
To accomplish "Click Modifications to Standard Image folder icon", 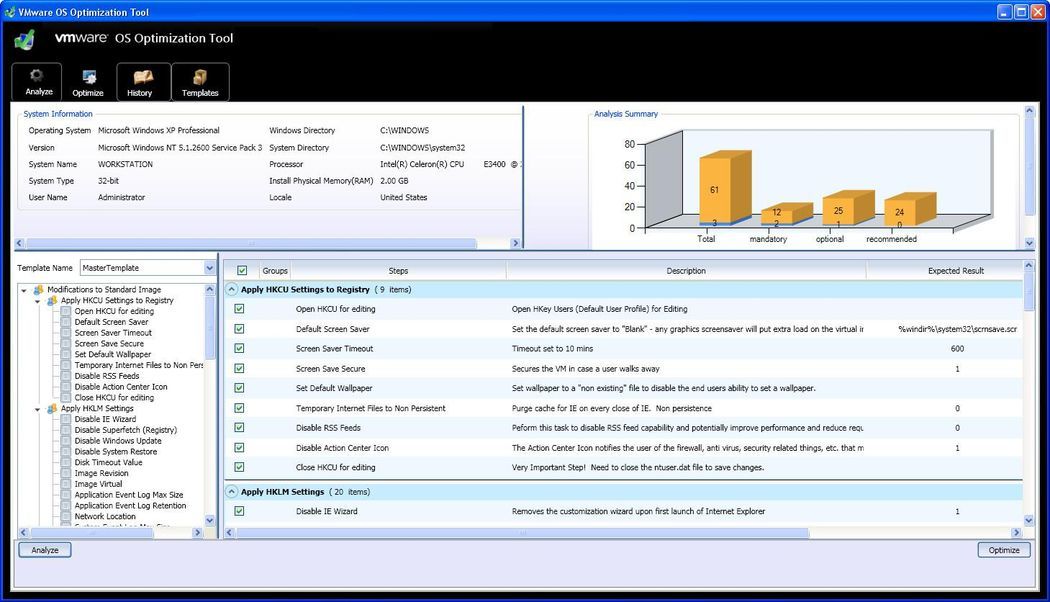I will point(39,289).
